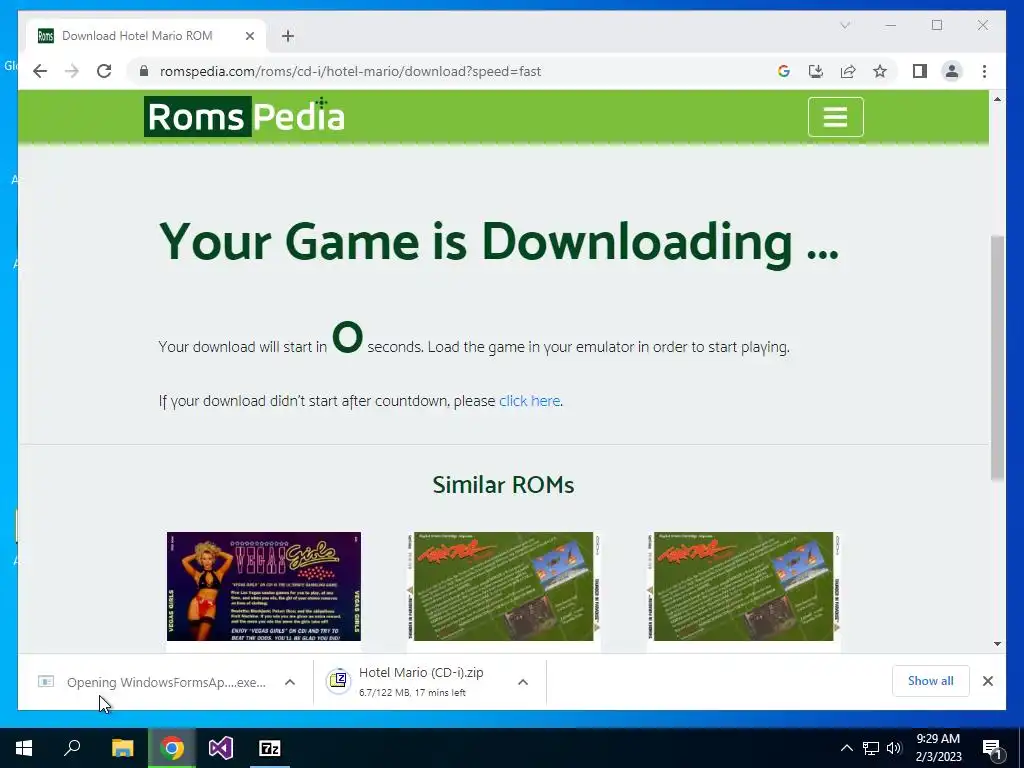
Task: Click the page vertical scrollbar thumb
Action: coord(997,358)
